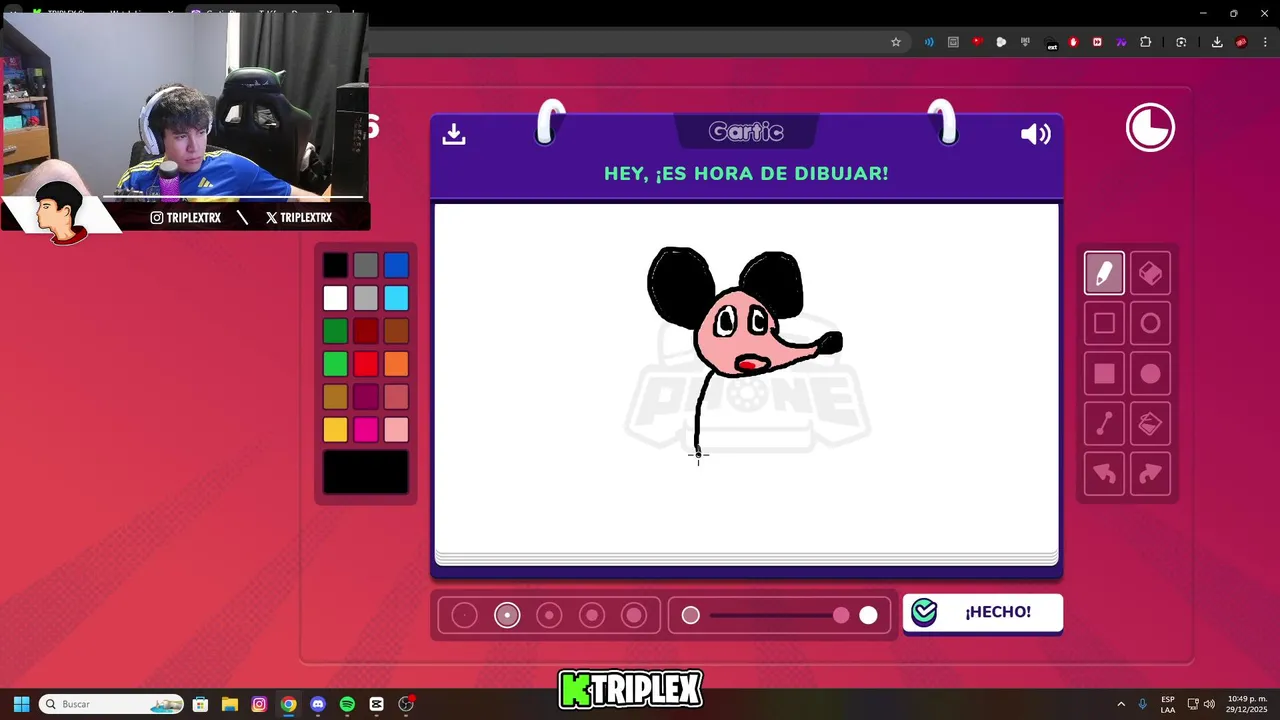Bookmark this page with the star icon
Image resolution: width=1280 pixels, height=720 pixels.
pyautogui.click(x=896, y=42)
